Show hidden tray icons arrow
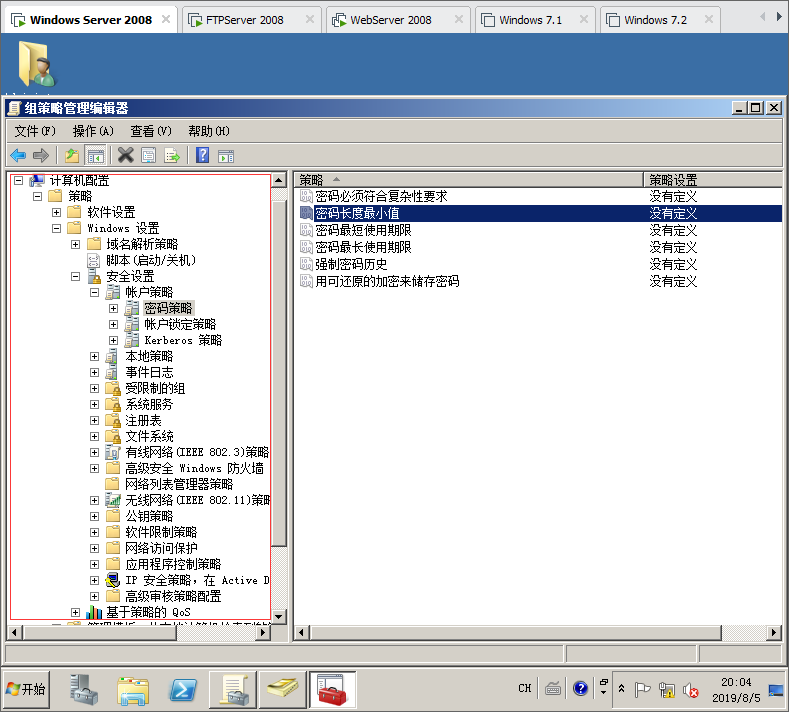This screenshot has height=712, width=789. click(x=621, y=689)
